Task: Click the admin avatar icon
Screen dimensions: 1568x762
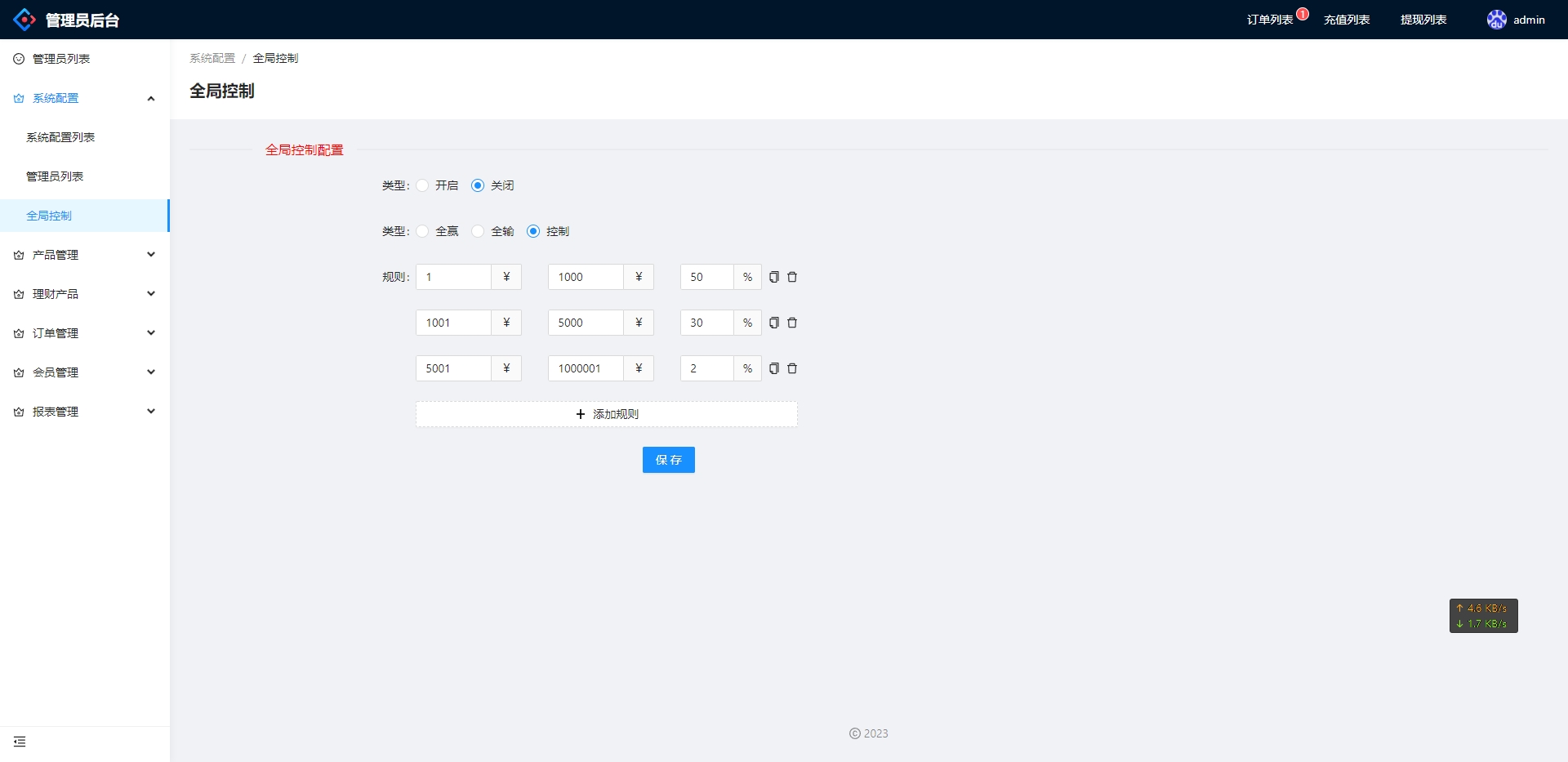Action: (x=1496, y=20)
